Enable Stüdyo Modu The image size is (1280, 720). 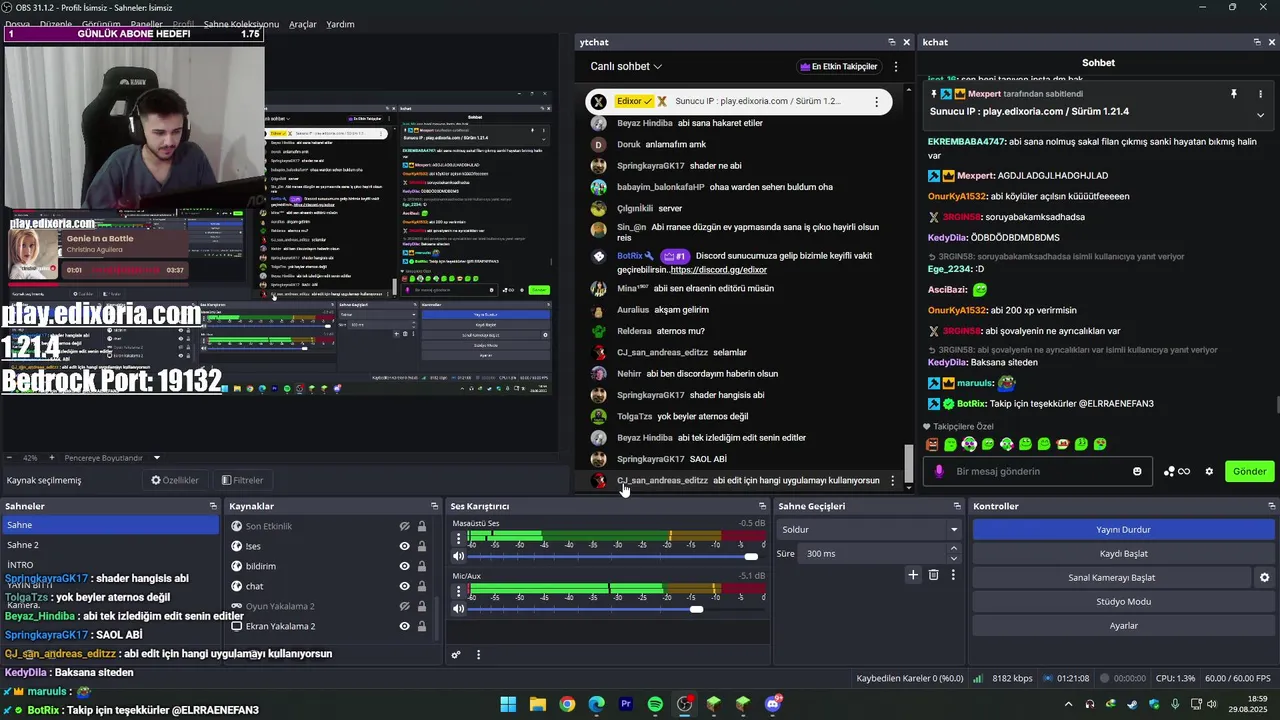(1123, 601)
